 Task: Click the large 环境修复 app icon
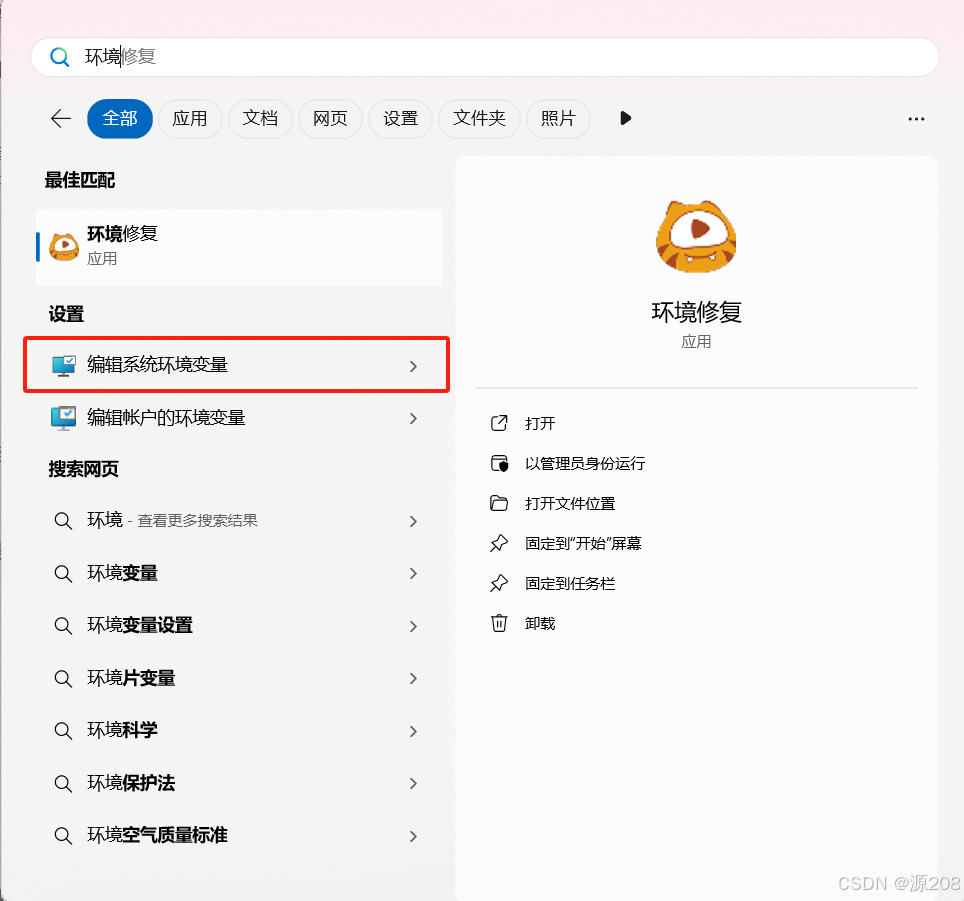pyautogui.click(x=695, y=235)
